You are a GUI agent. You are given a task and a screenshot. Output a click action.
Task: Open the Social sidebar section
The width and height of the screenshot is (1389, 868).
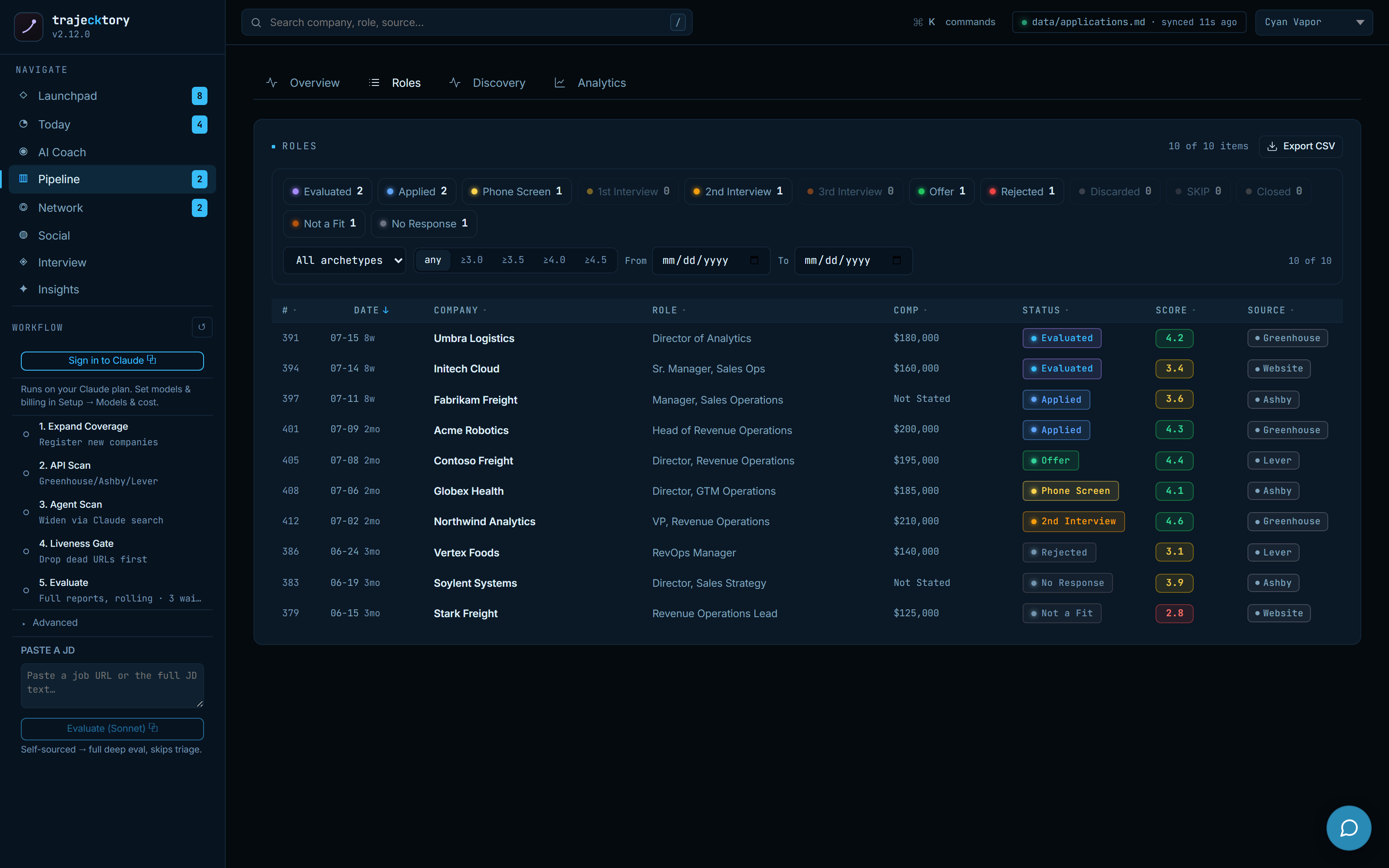tap(112, 235)
